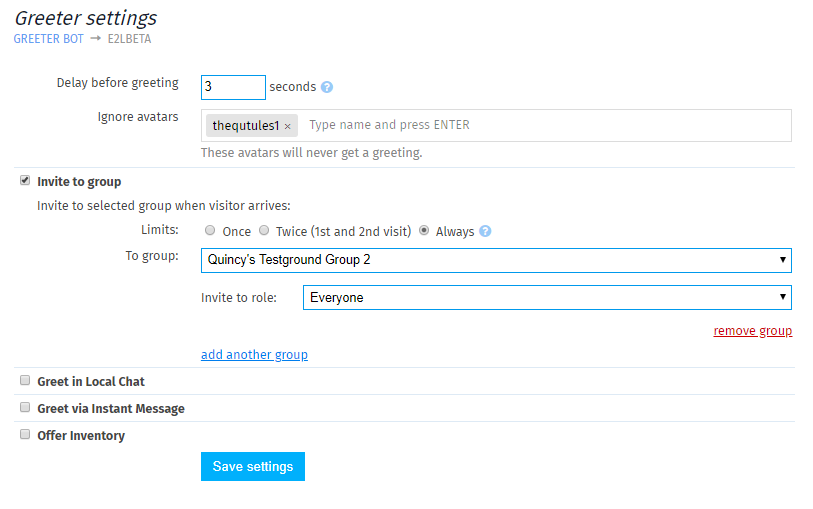Uncheck the Invite to group checkbox
Screen dimensions: 813x509
pyautogui.click(x=25, y=180)
